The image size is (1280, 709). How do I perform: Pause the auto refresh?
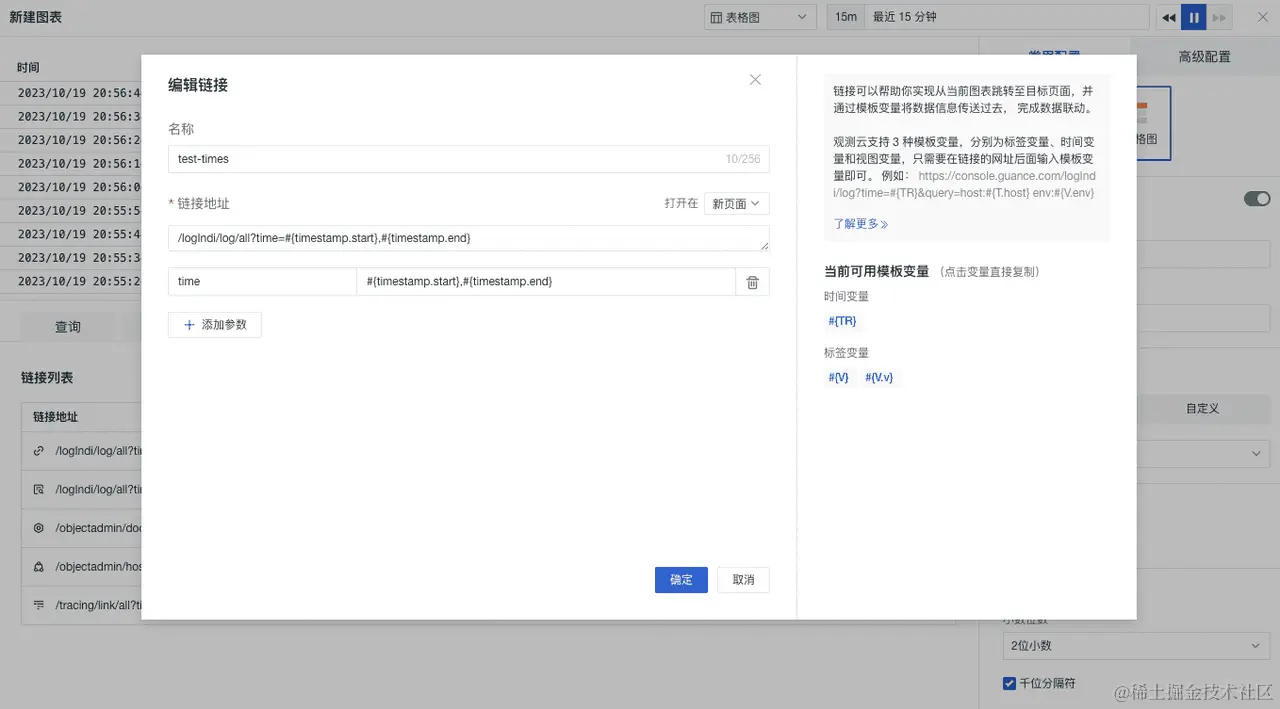(1194, 17)
